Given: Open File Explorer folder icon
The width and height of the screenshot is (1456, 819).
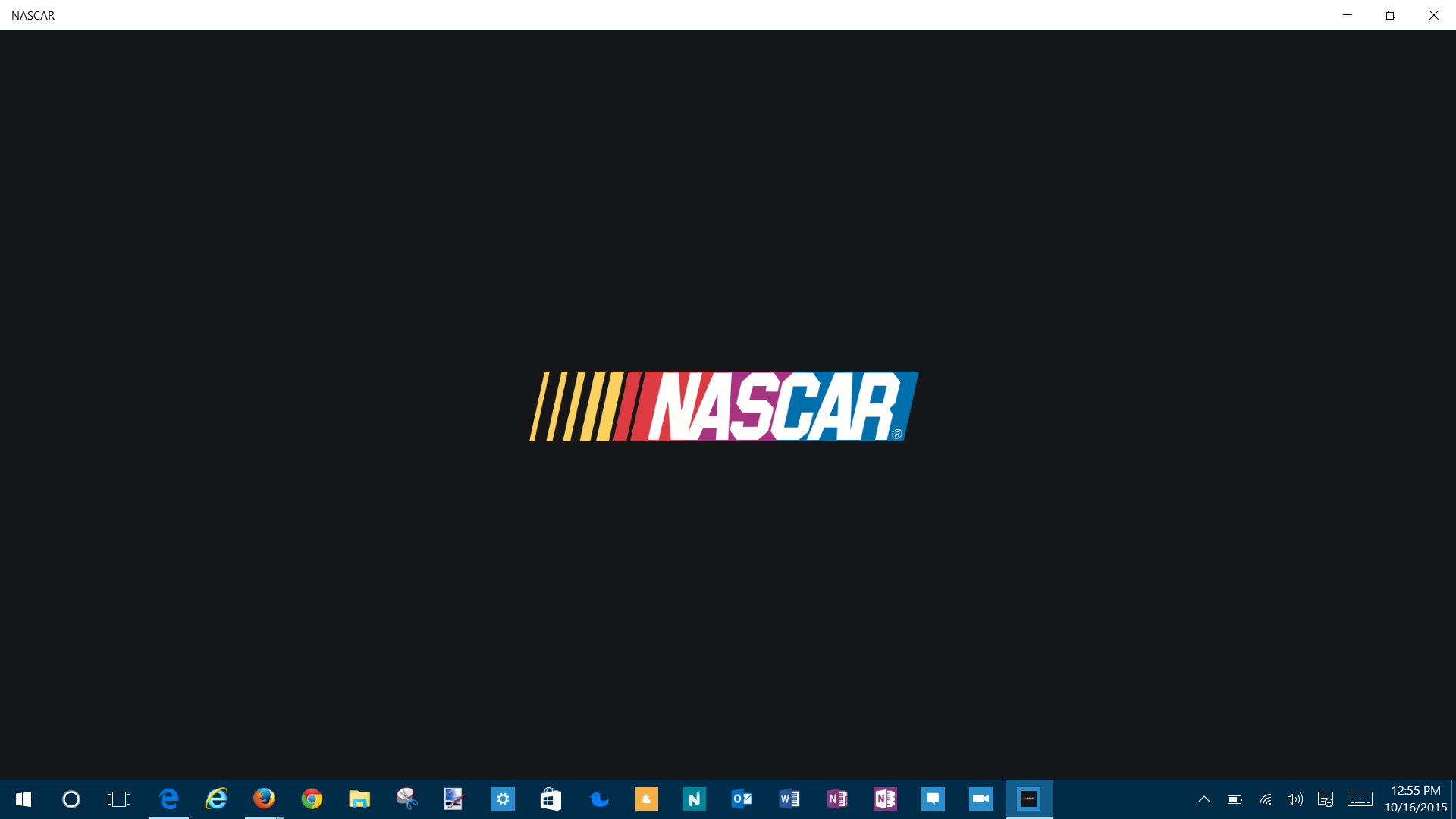Looking at the screenshot, I should point(359,799).
